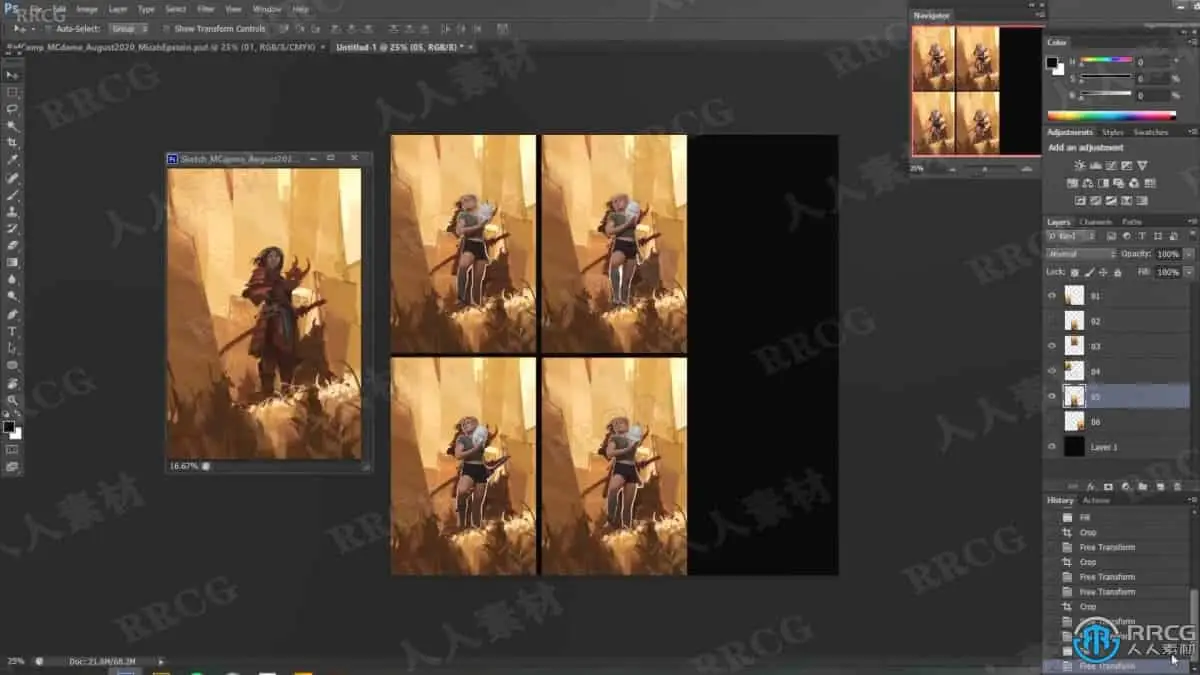This screenshot has height=675, width=1200.
Task: Open the Image menu
Action: point(87,9)
